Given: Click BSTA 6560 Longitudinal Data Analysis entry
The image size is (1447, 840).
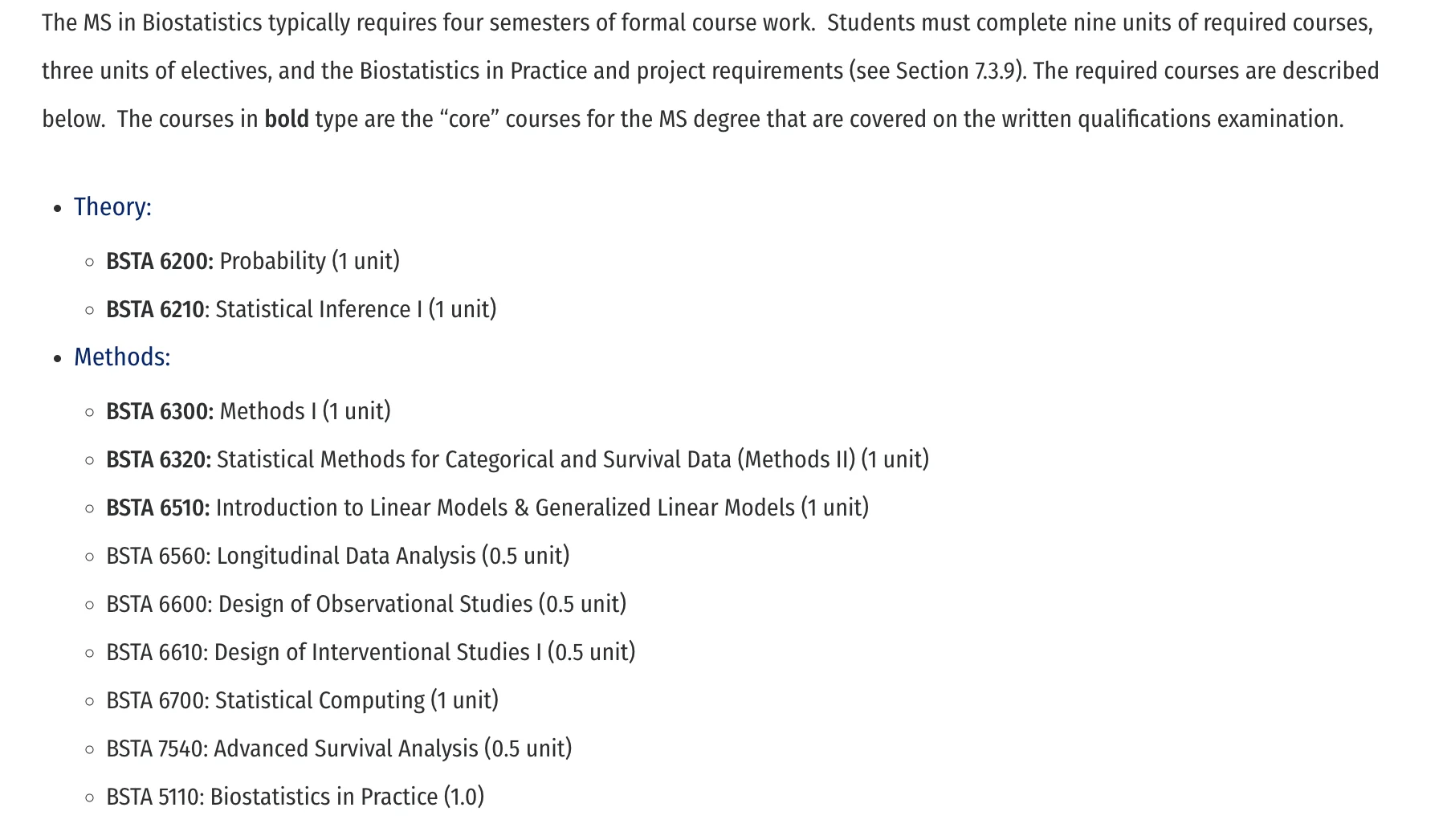Looking at the screenshot, I should click(x=337, y=557).
